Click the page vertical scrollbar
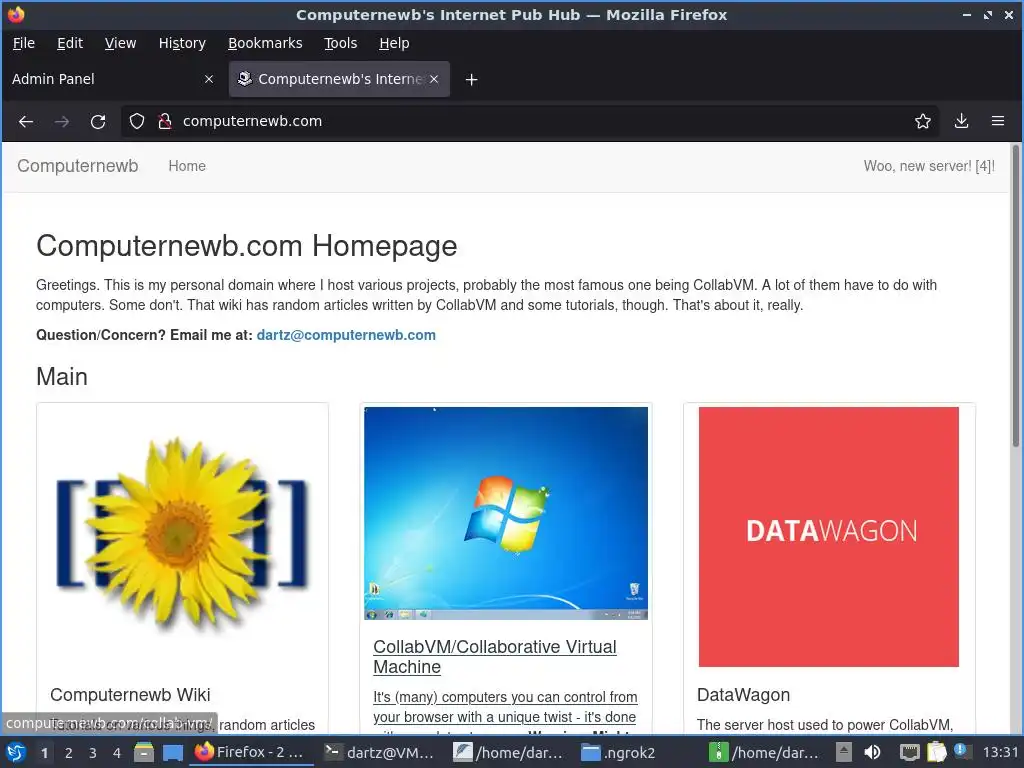This screenshot has width=1024, height=768. [x=1016, y=296]
